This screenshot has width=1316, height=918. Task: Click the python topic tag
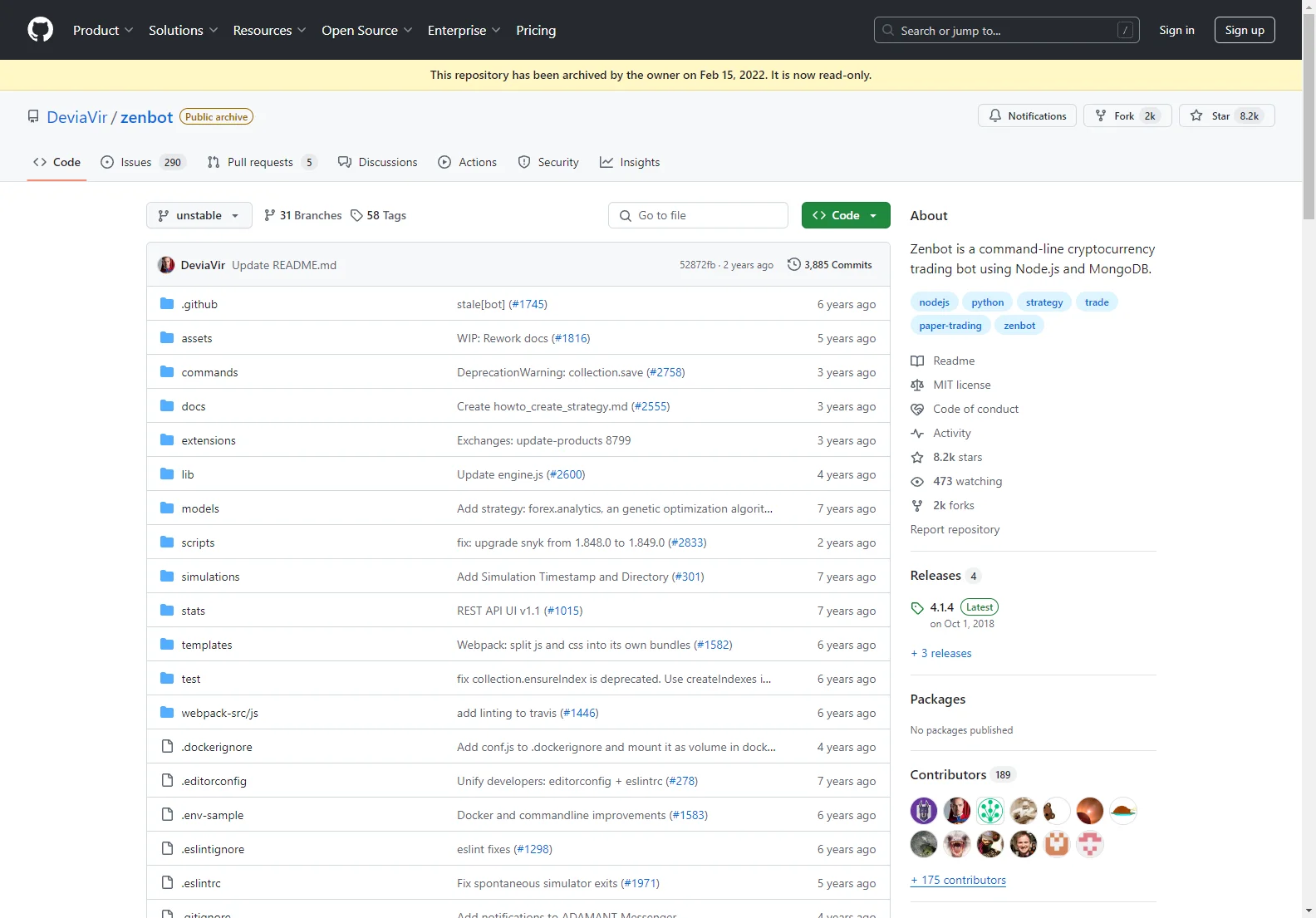point(987,302)
